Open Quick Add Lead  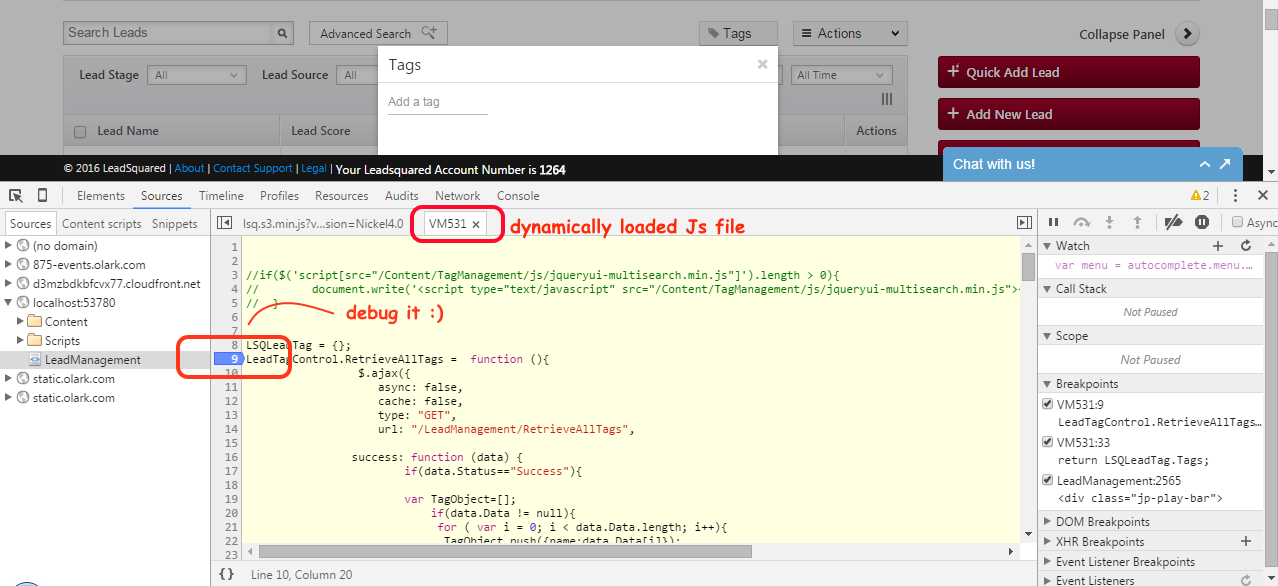point(1067,72)
